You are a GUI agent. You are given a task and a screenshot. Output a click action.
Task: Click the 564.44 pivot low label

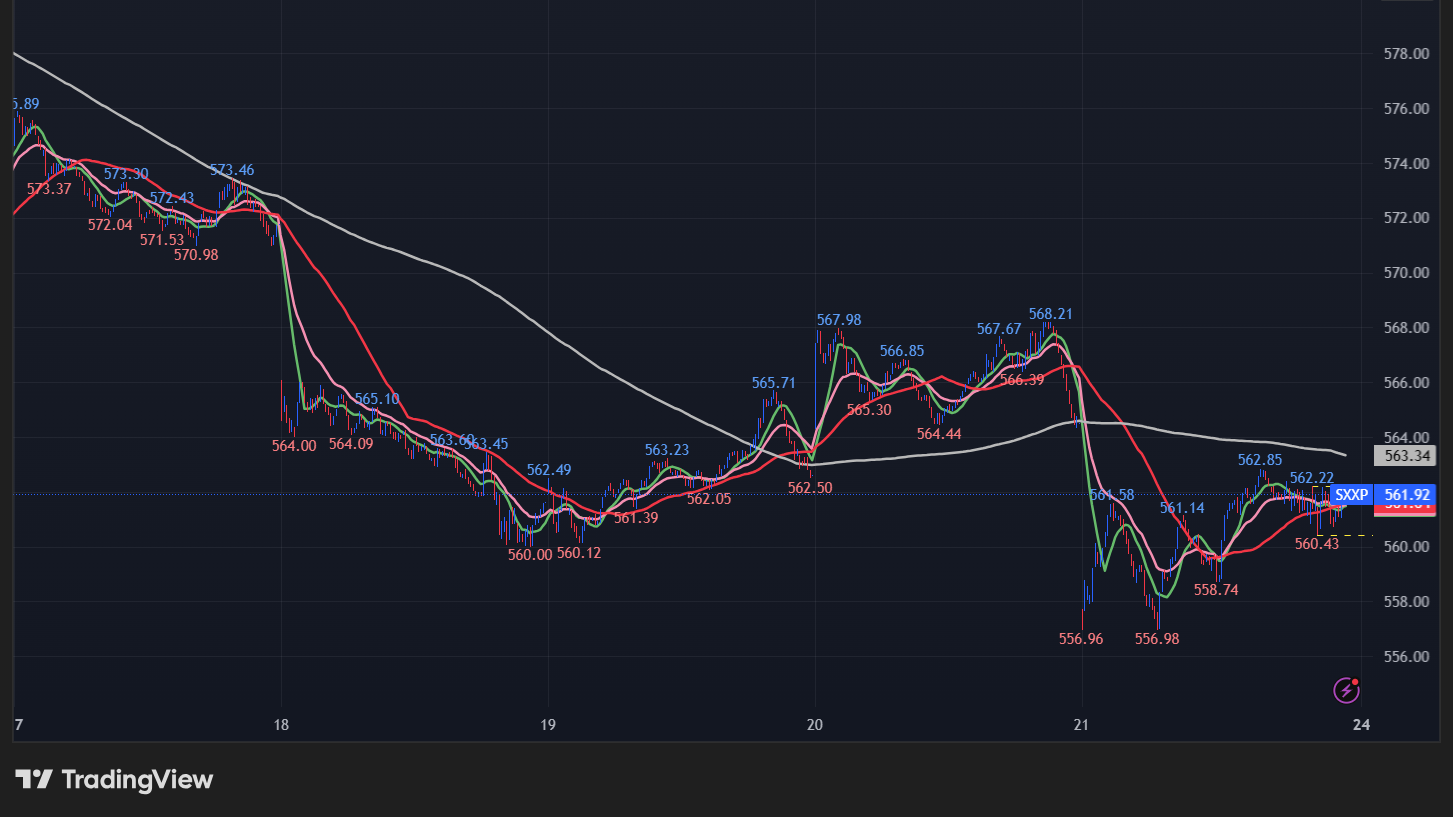click(x=939, y=434)
